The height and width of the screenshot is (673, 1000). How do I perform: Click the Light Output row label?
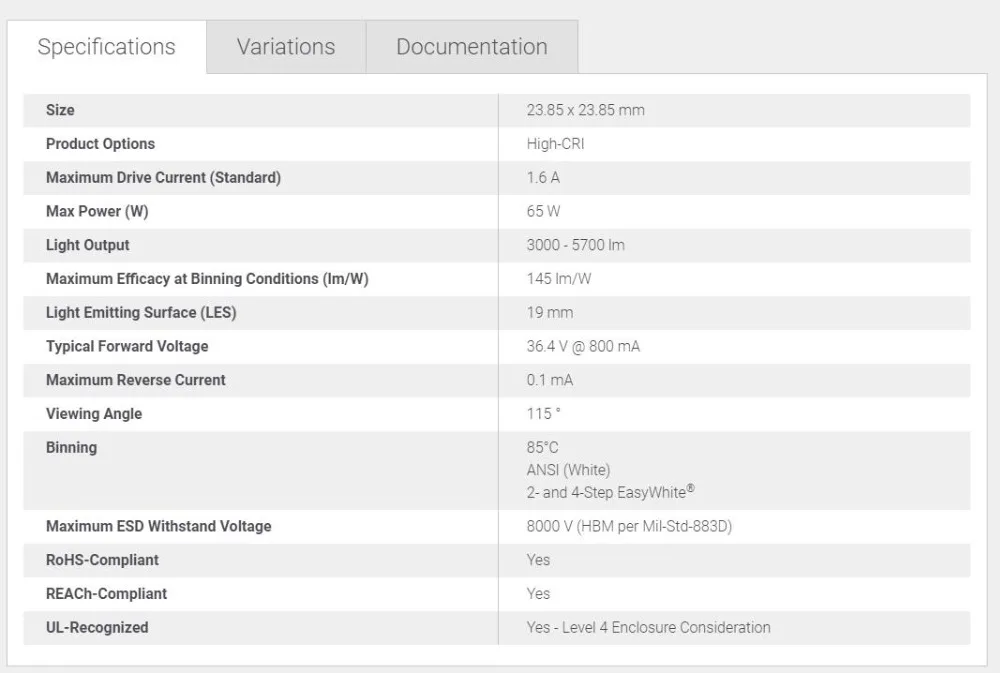click(x=87, y=245)
